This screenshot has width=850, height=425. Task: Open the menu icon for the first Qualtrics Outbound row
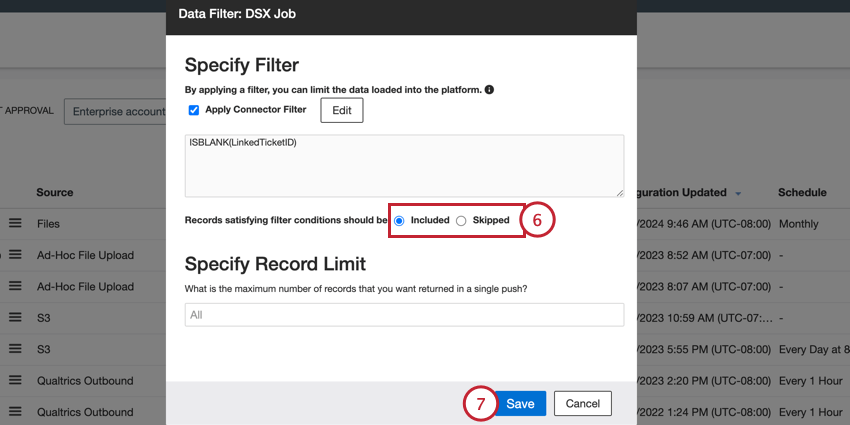[x=15, y=381]
